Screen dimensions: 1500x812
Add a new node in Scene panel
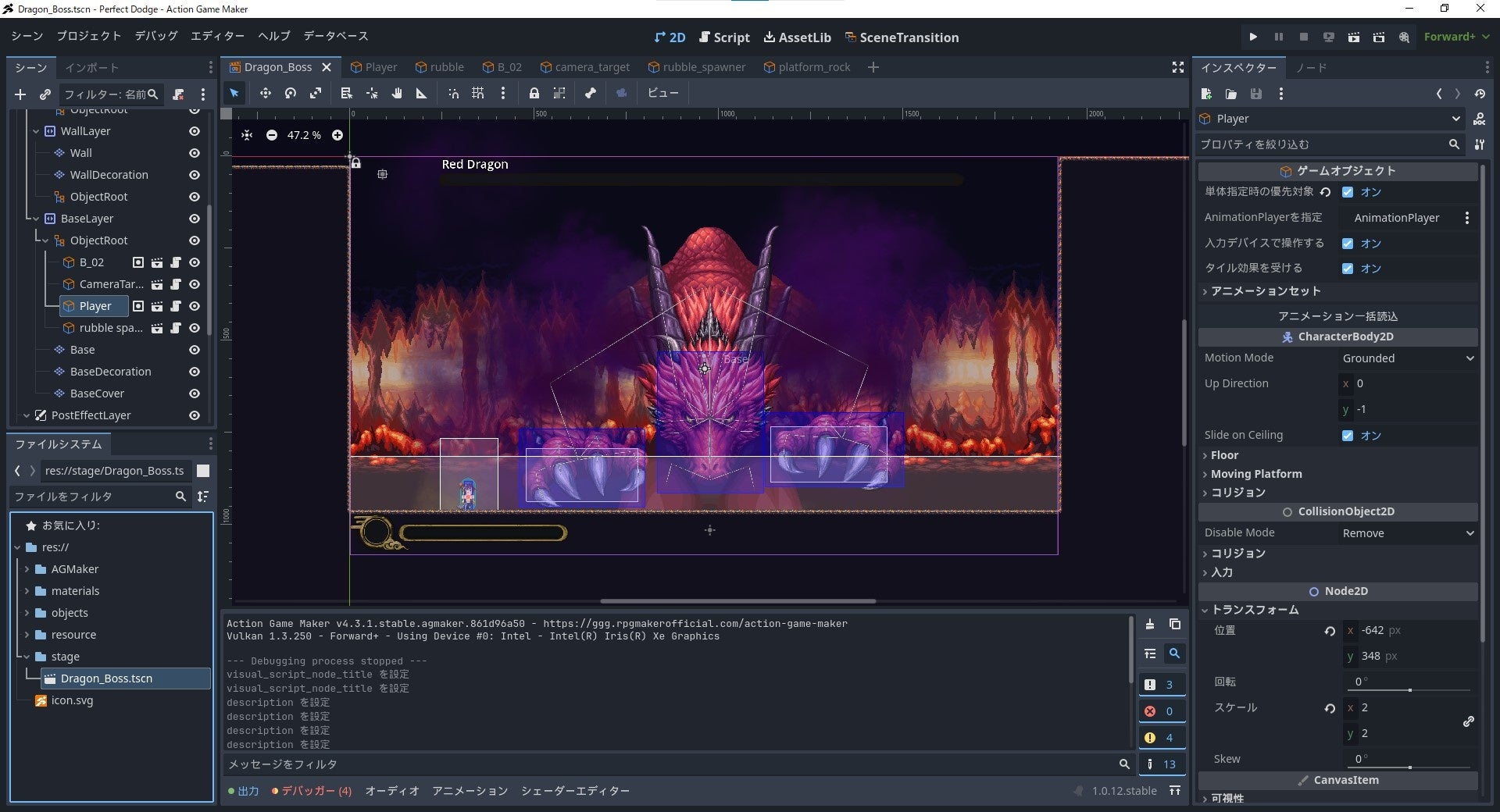pyautogui.click(x=20, y=94)
